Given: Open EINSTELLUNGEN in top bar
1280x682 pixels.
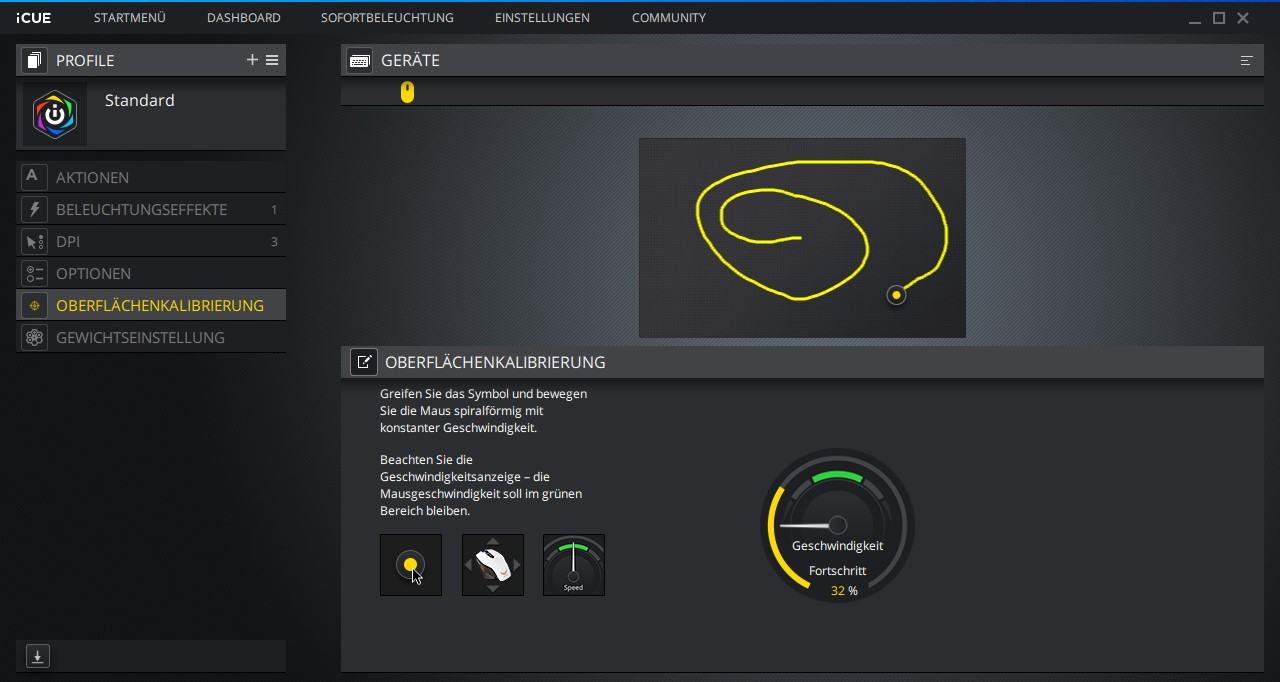Looking at the screenshot, I should (x=542, y=18).
